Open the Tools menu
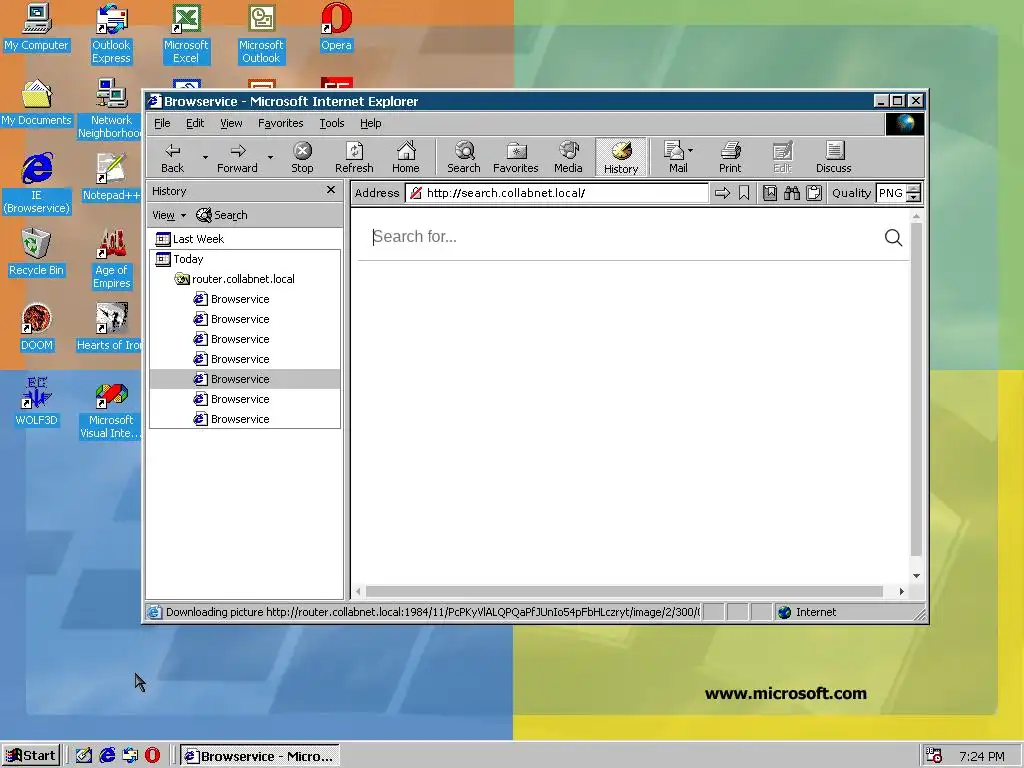This screenshot has width=1024, height=768. [332, 123]
